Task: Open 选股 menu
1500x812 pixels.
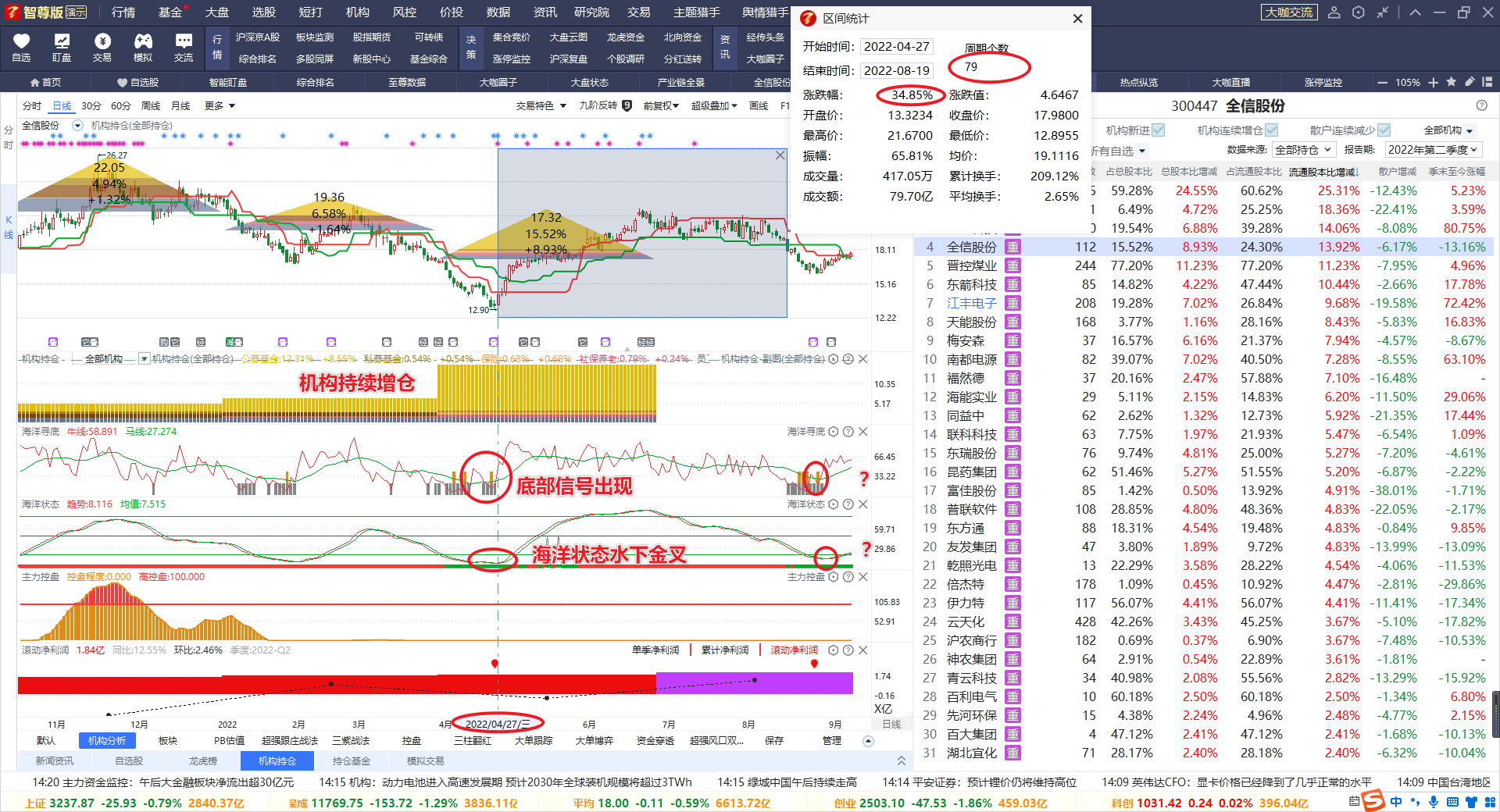Action: (263, 12)
